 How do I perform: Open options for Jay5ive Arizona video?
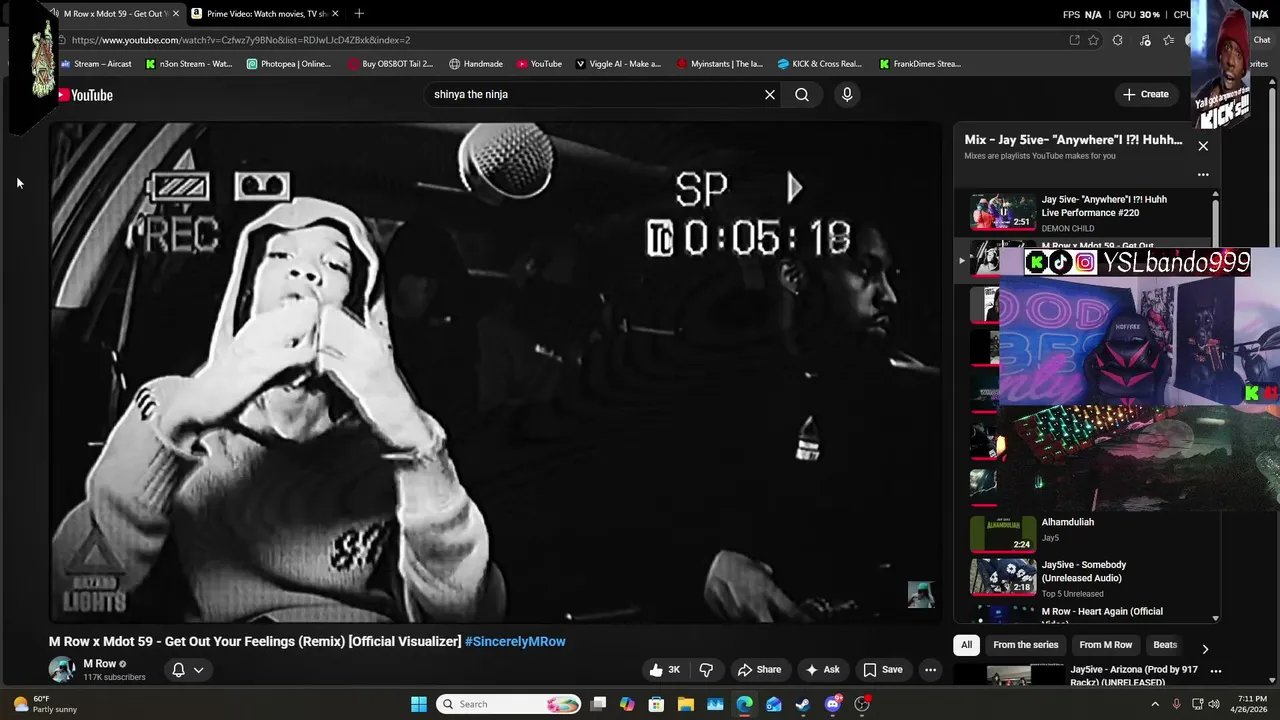[x=1216, y=671]
